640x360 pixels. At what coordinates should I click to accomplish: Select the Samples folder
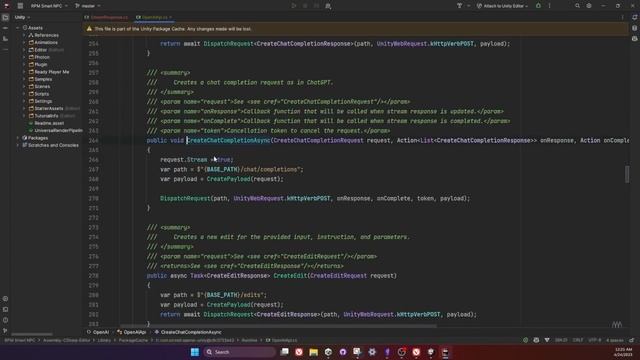pos(40,79)
